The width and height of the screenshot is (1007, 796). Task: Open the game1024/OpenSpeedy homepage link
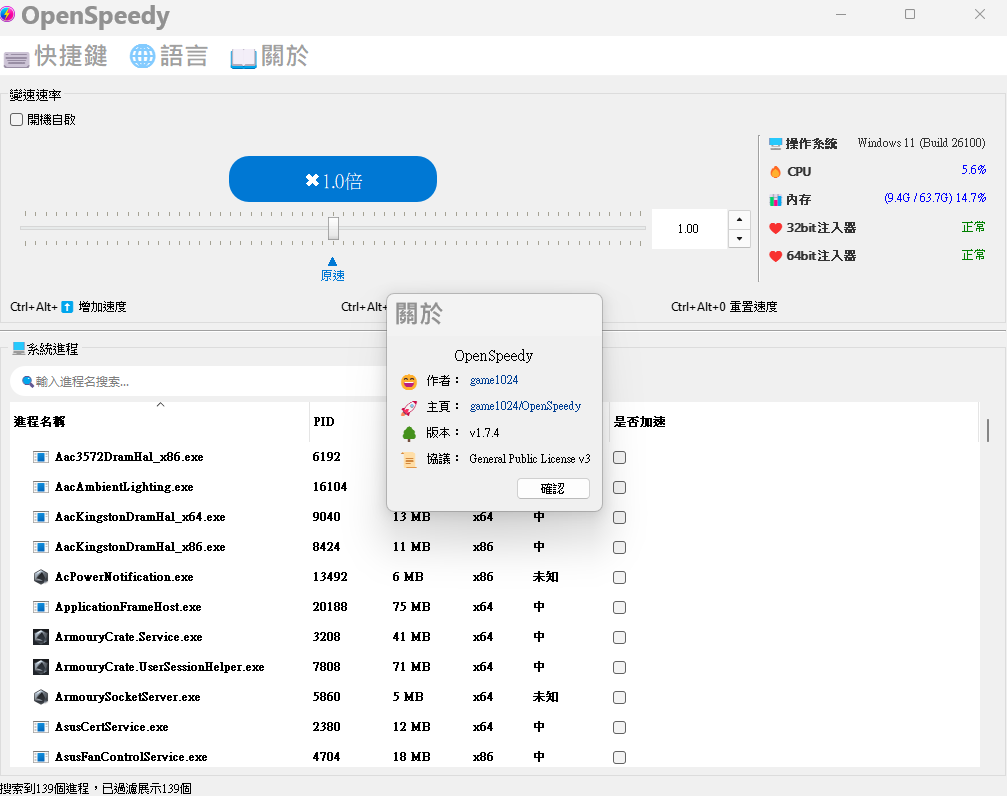pyautogui.click(x=525, y=406)
